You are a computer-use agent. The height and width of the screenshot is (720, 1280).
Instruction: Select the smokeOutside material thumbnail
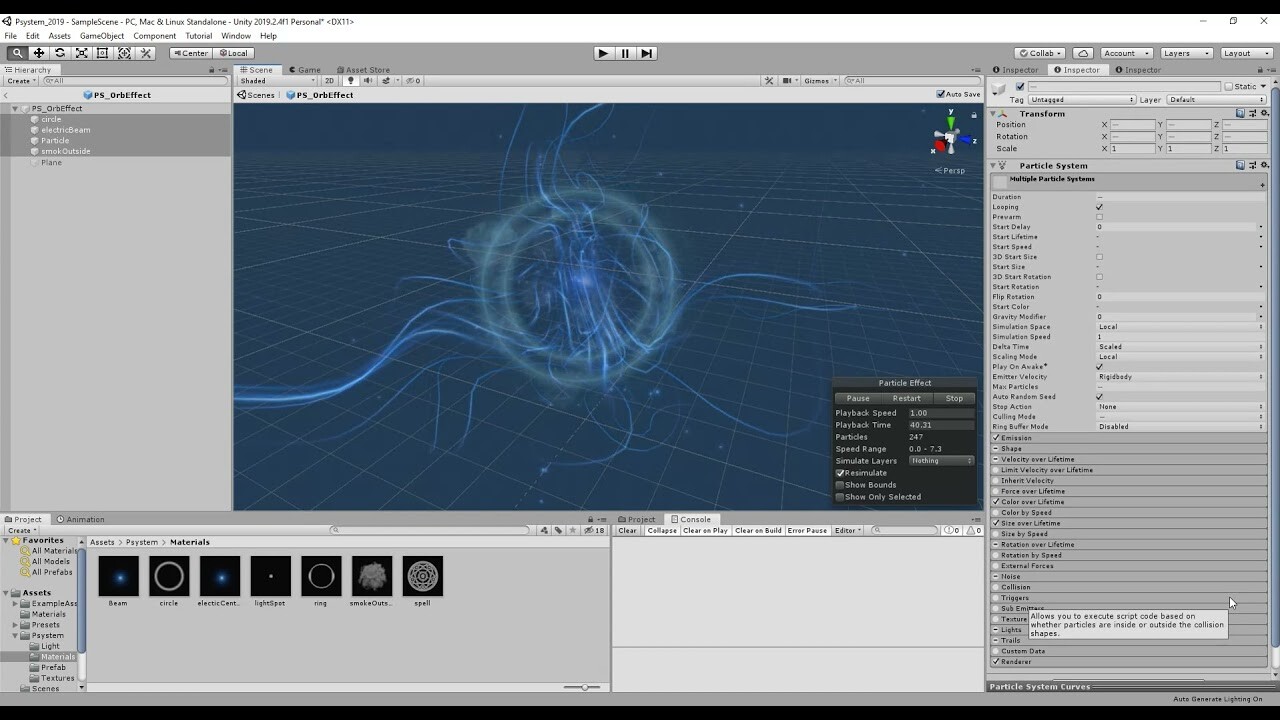coord(371,575)
